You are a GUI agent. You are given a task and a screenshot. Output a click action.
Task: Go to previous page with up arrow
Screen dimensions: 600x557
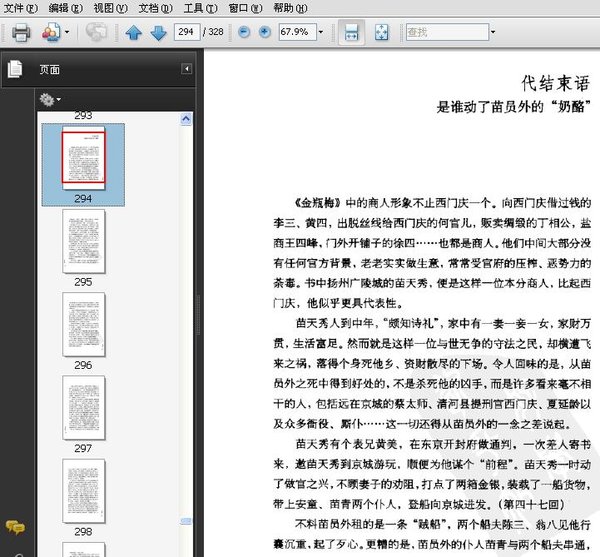[x=134, y=33]
